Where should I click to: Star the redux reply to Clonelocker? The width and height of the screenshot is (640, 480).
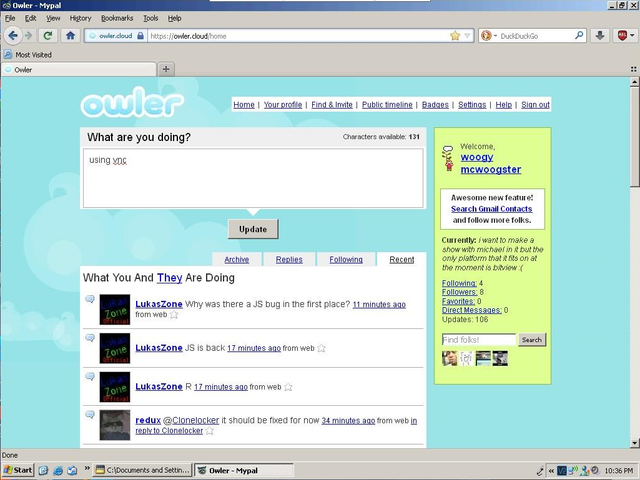click(x=209, y=431)
